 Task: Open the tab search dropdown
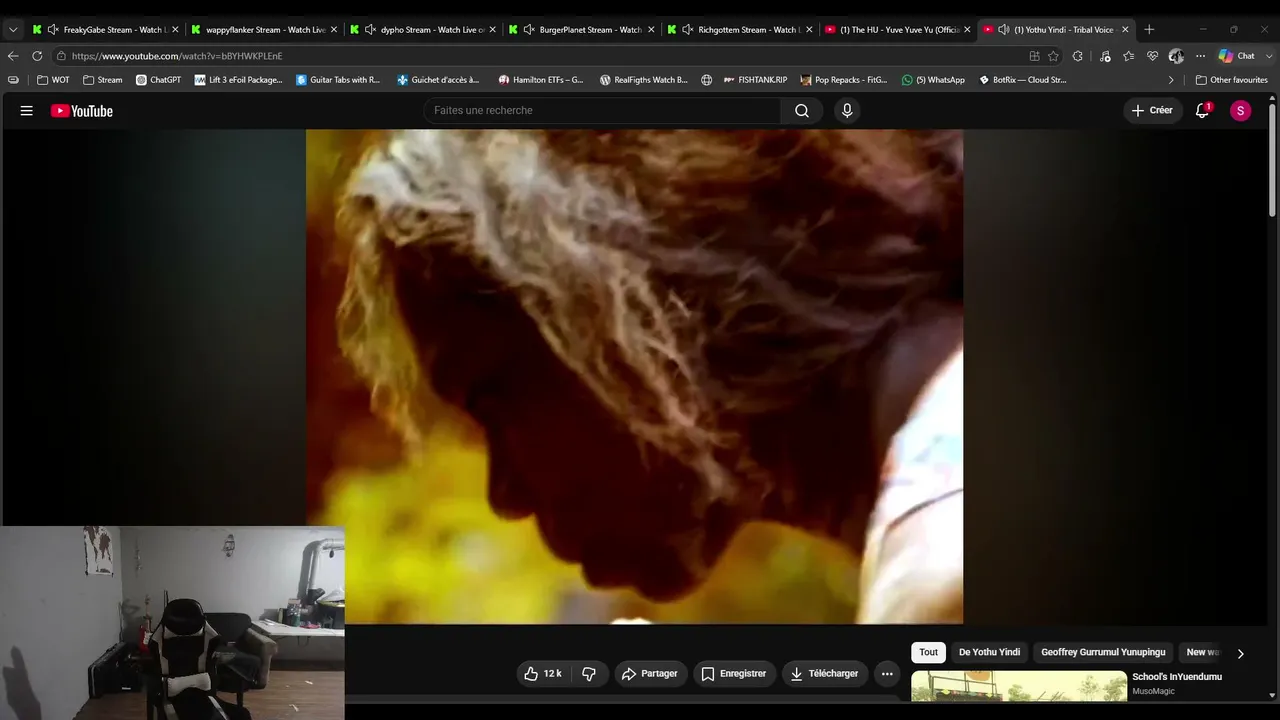coord(13,30)
